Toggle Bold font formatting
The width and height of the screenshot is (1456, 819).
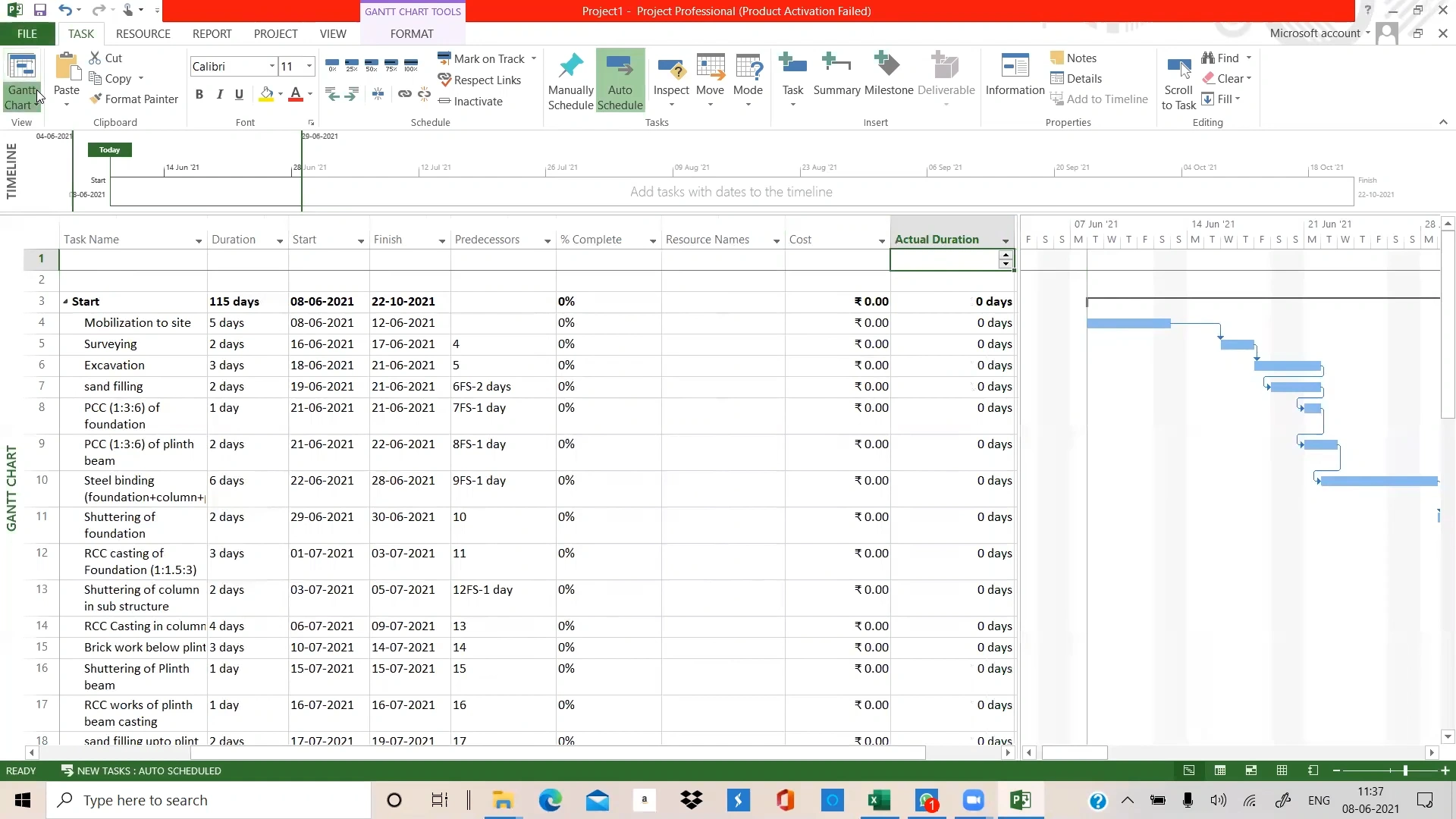click(199, 94)
